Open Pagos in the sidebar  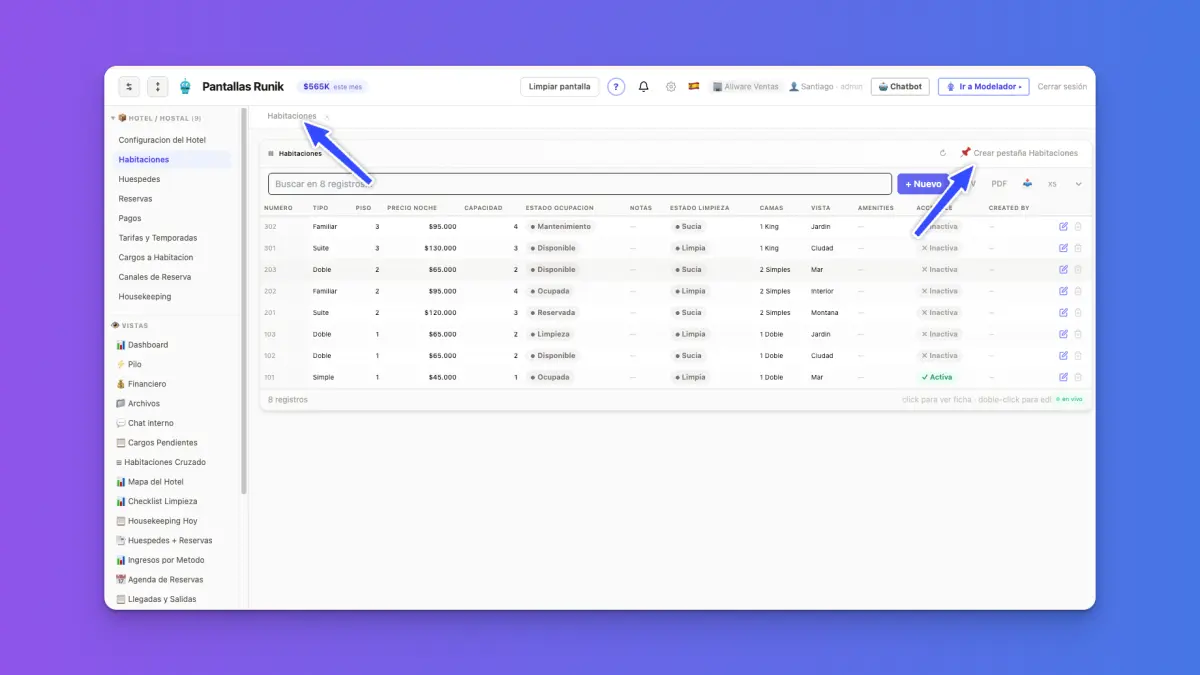tap(130, 218)
